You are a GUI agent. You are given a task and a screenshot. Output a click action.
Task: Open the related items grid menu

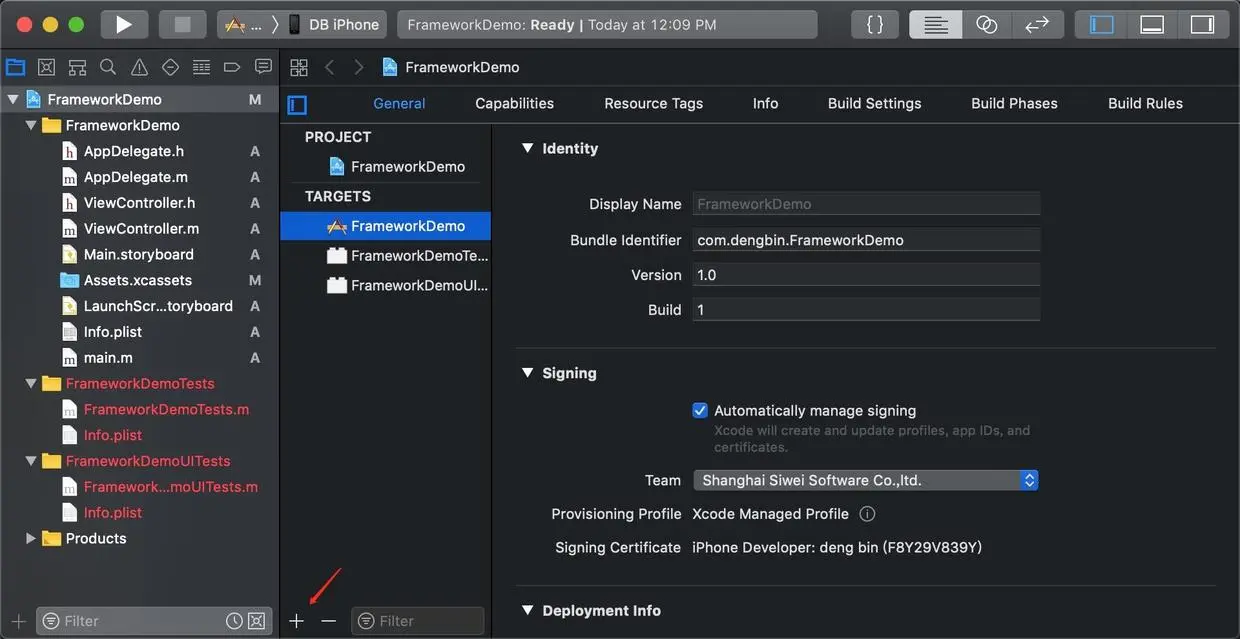[x=298, y=67]
